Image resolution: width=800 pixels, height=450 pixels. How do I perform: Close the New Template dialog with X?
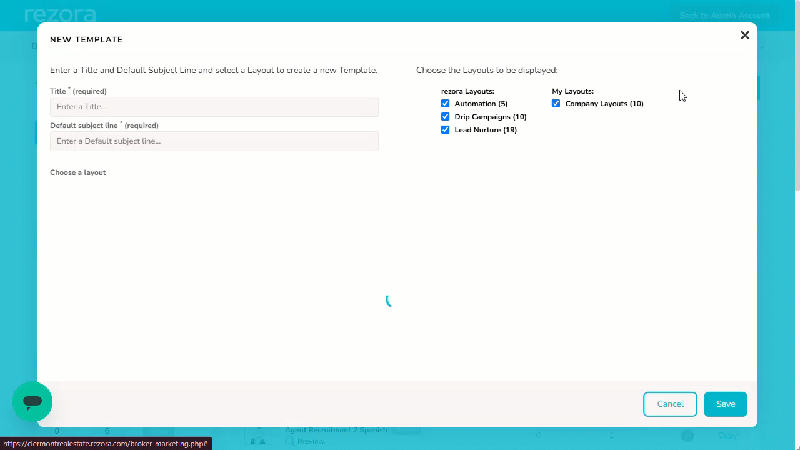(744, 35)
